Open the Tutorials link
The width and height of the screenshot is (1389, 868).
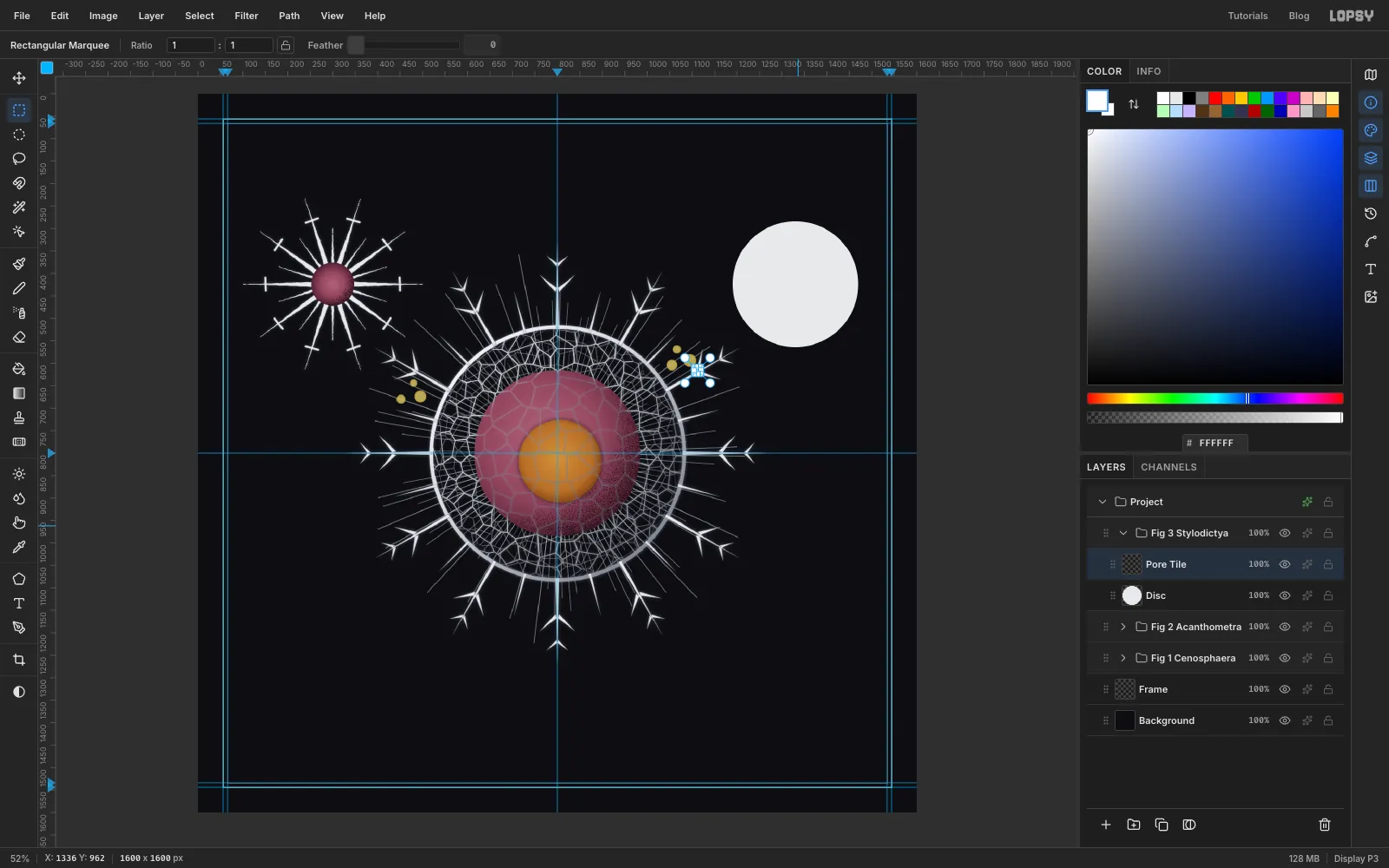(1247, 16)
